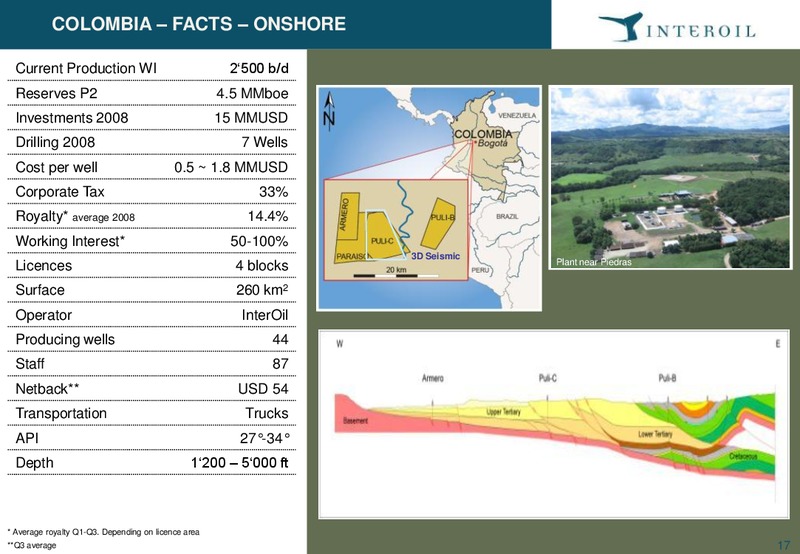Click the value '14.4%'
This screenshot has height=554, width=800.
[x=268, y=216]
